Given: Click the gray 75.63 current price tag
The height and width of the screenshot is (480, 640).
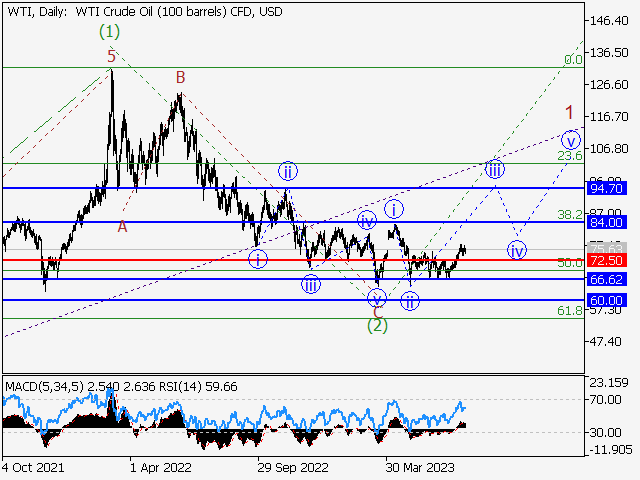Looking at the screenshot, I should [x=606, y=248].
